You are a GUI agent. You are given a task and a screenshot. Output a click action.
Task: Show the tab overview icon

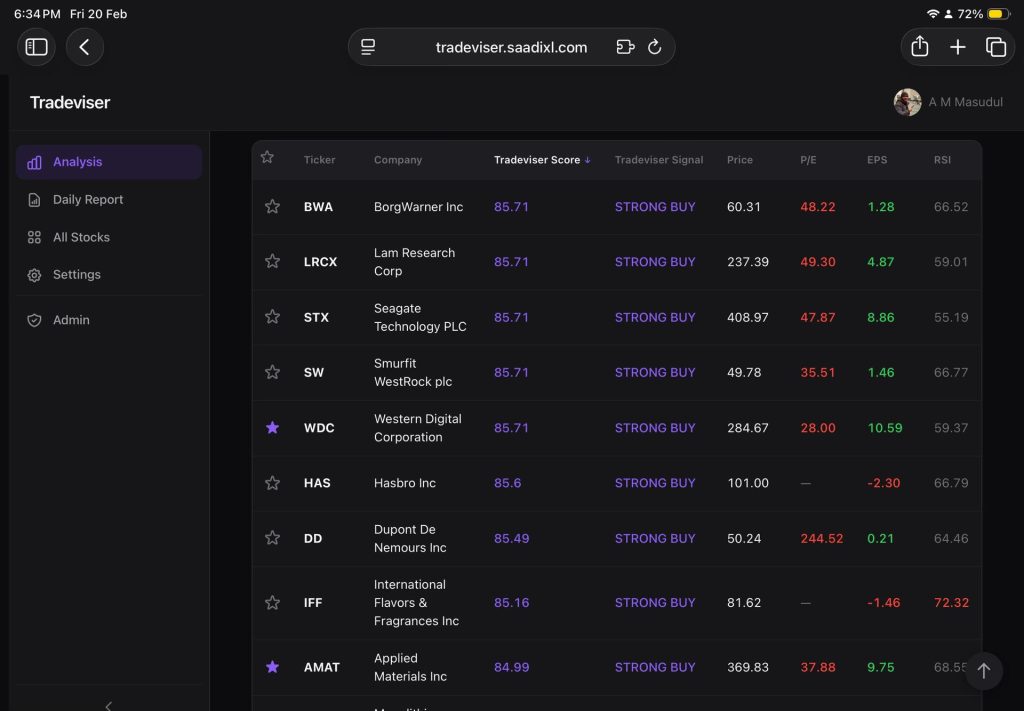point(995,47)
